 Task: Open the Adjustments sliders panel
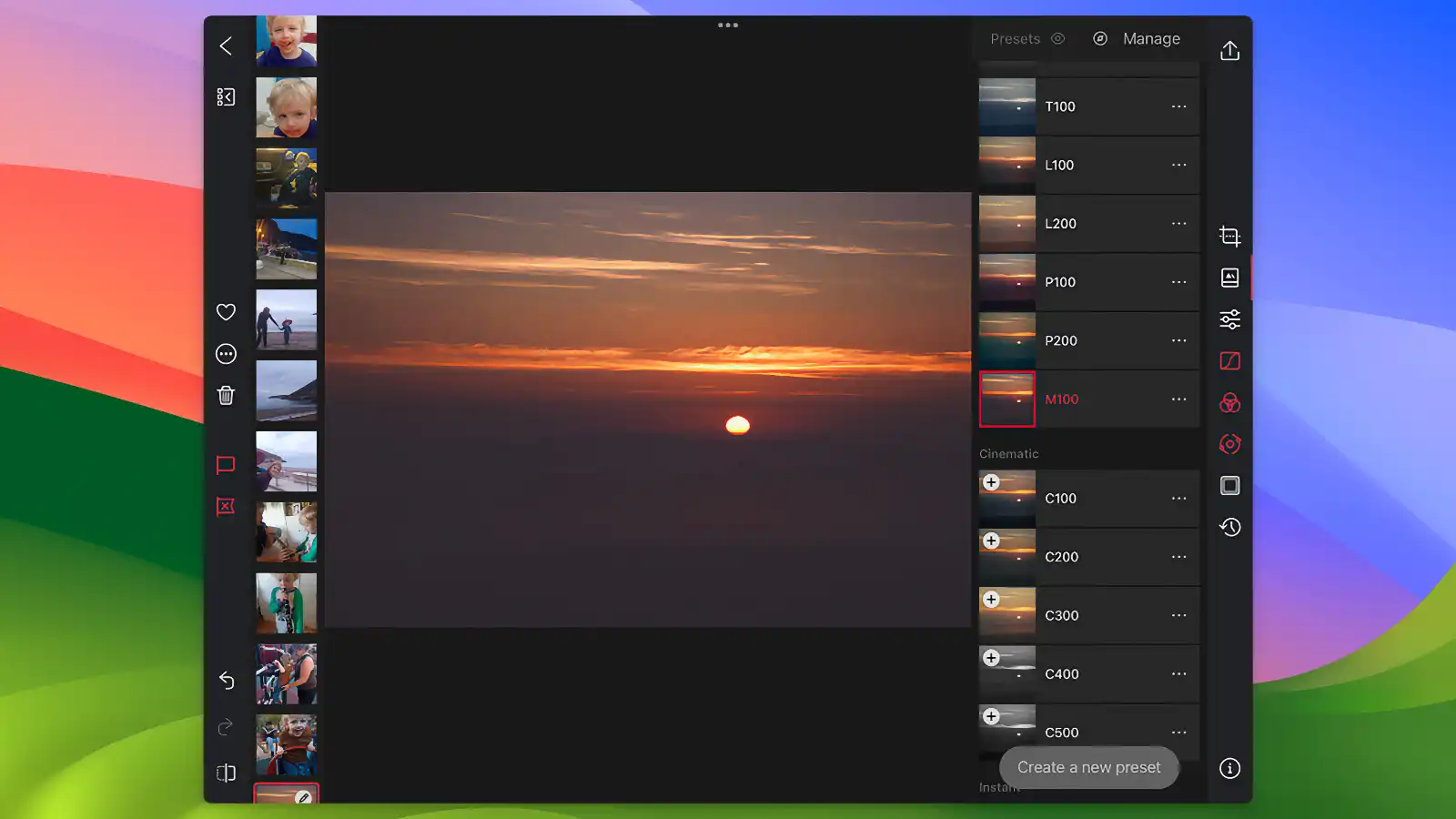coord(1229,318)
